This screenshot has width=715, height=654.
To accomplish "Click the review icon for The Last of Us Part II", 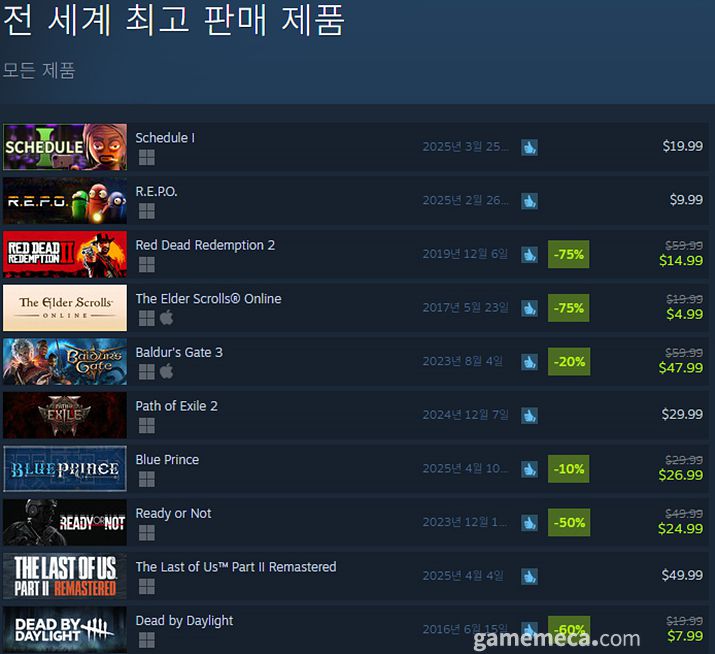I will click(529, 576).
